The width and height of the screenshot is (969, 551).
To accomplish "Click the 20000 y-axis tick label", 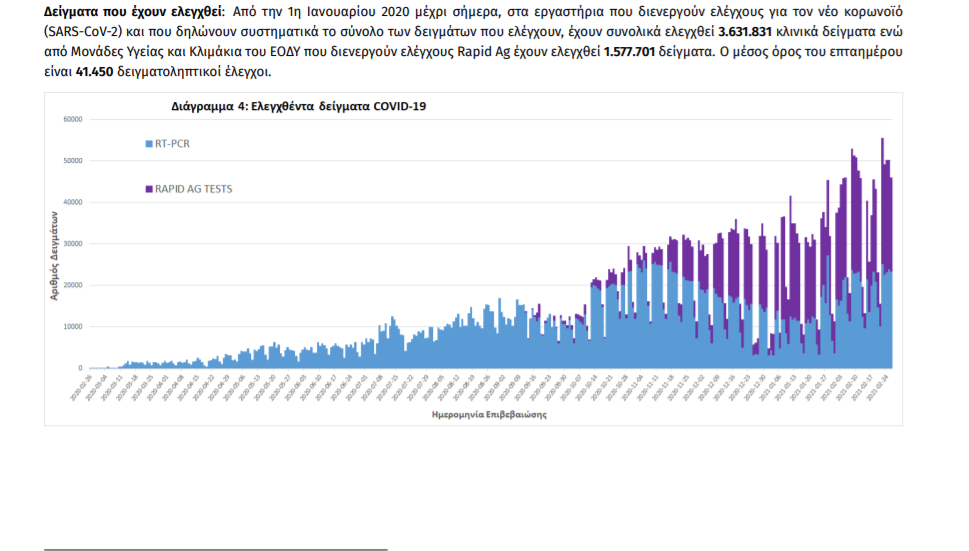I will [x=72, y=285].
